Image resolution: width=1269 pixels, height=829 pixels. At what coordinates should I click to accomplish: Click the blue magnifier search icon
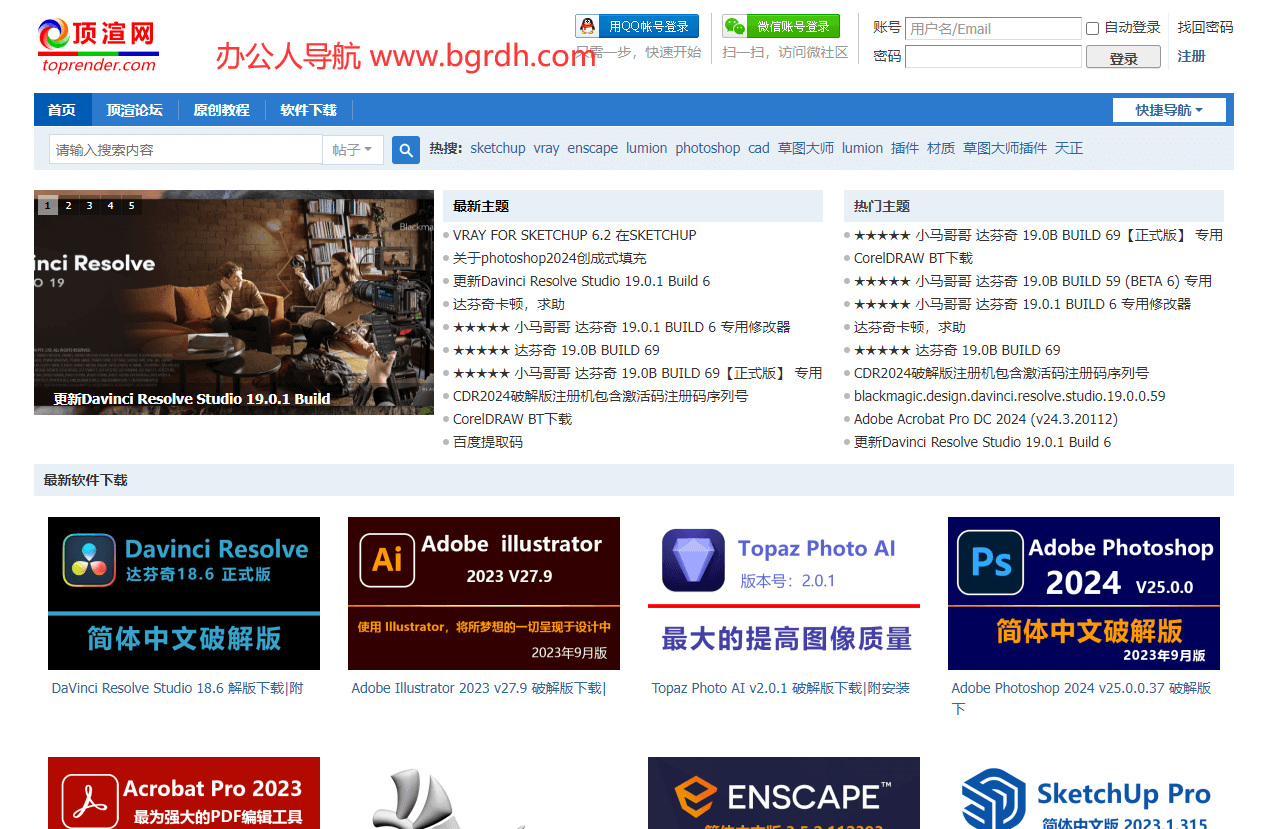405,150
